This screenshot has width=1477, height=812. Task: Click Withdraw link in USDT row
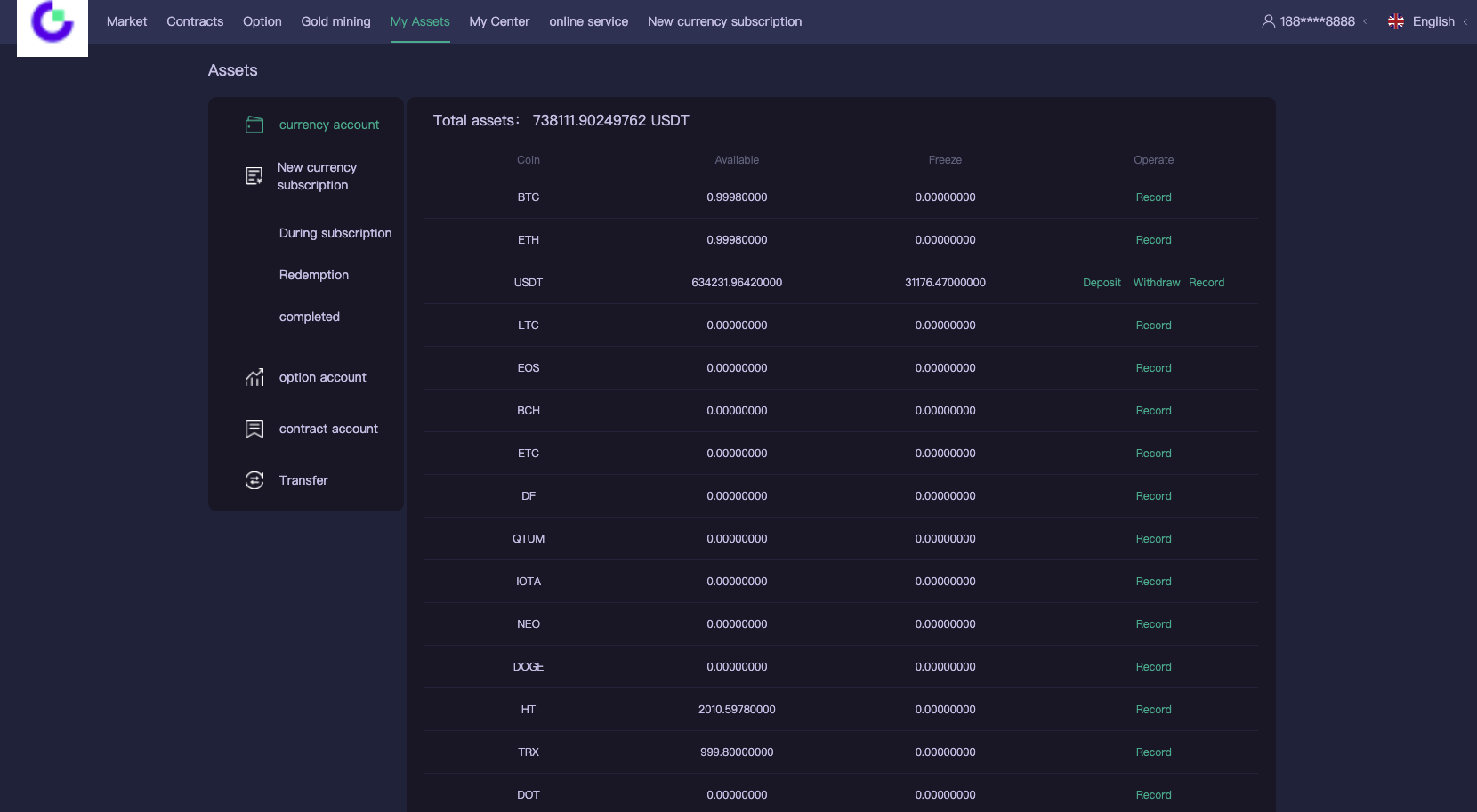pyautogui.click(x=1156, y=283)
